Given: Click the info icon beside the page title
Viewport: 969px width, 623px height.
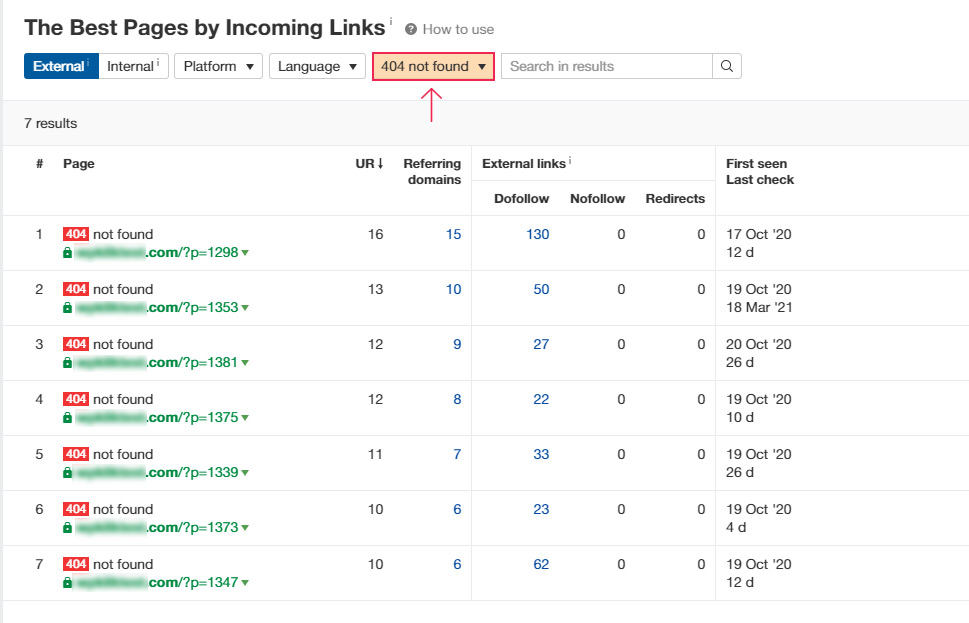Looking at the screenshot, I should [x=391, y=22].
